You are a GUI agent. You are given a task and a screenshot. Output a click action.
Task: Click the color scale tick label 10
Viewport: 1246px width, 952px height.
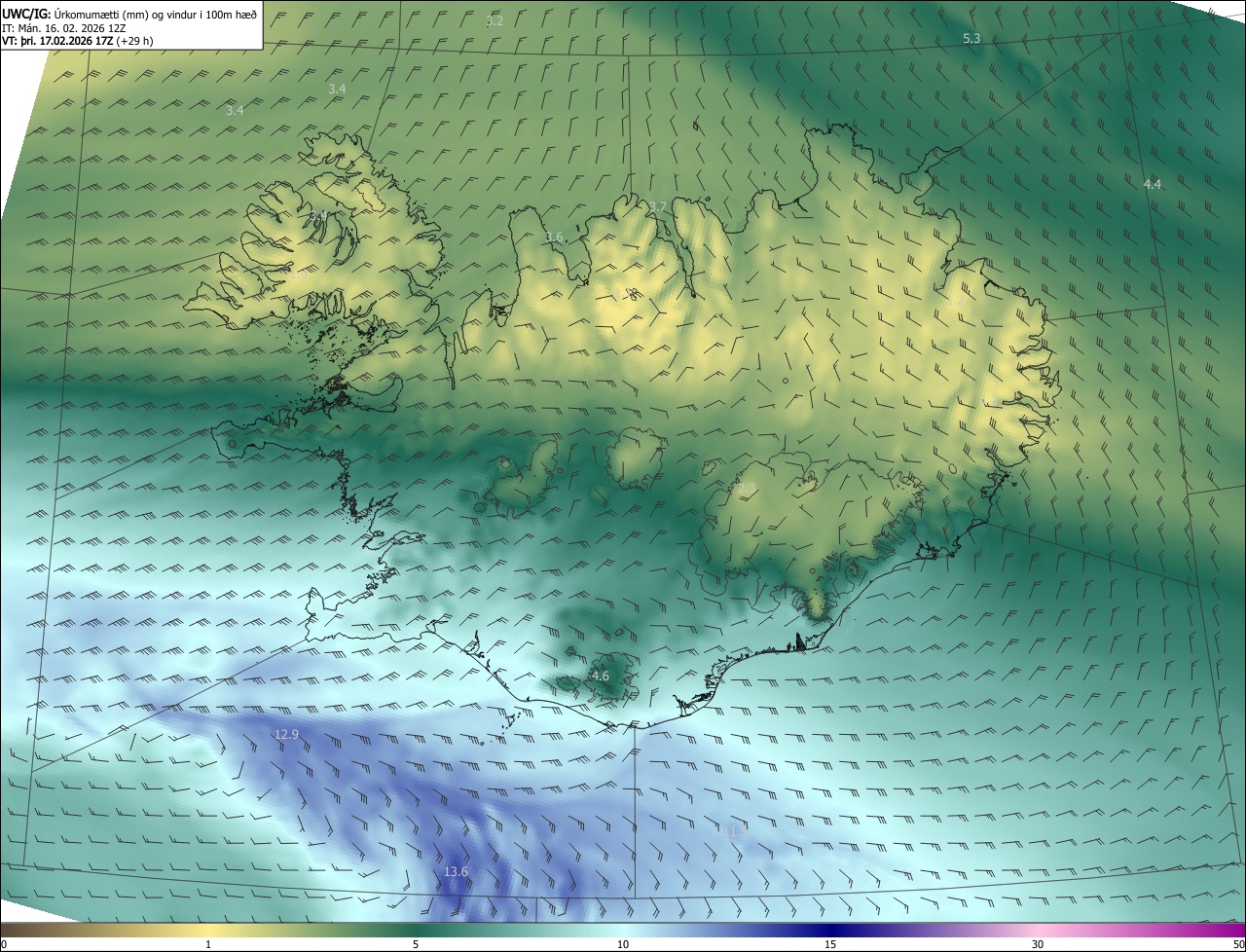coord(623,944)
